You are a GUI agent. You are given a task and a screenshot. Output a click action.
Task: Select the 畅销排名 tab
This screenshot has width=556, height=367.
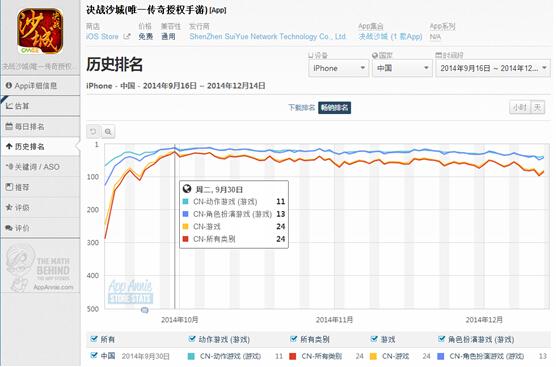point(334,107)
